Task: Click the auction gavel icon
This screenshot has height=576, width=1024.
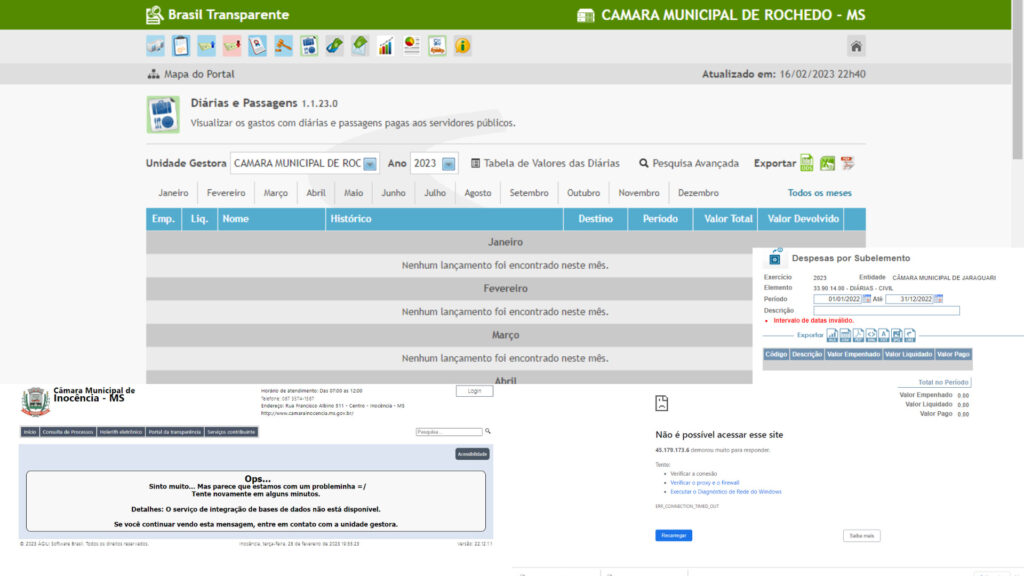Action: (x=283, y=46)
